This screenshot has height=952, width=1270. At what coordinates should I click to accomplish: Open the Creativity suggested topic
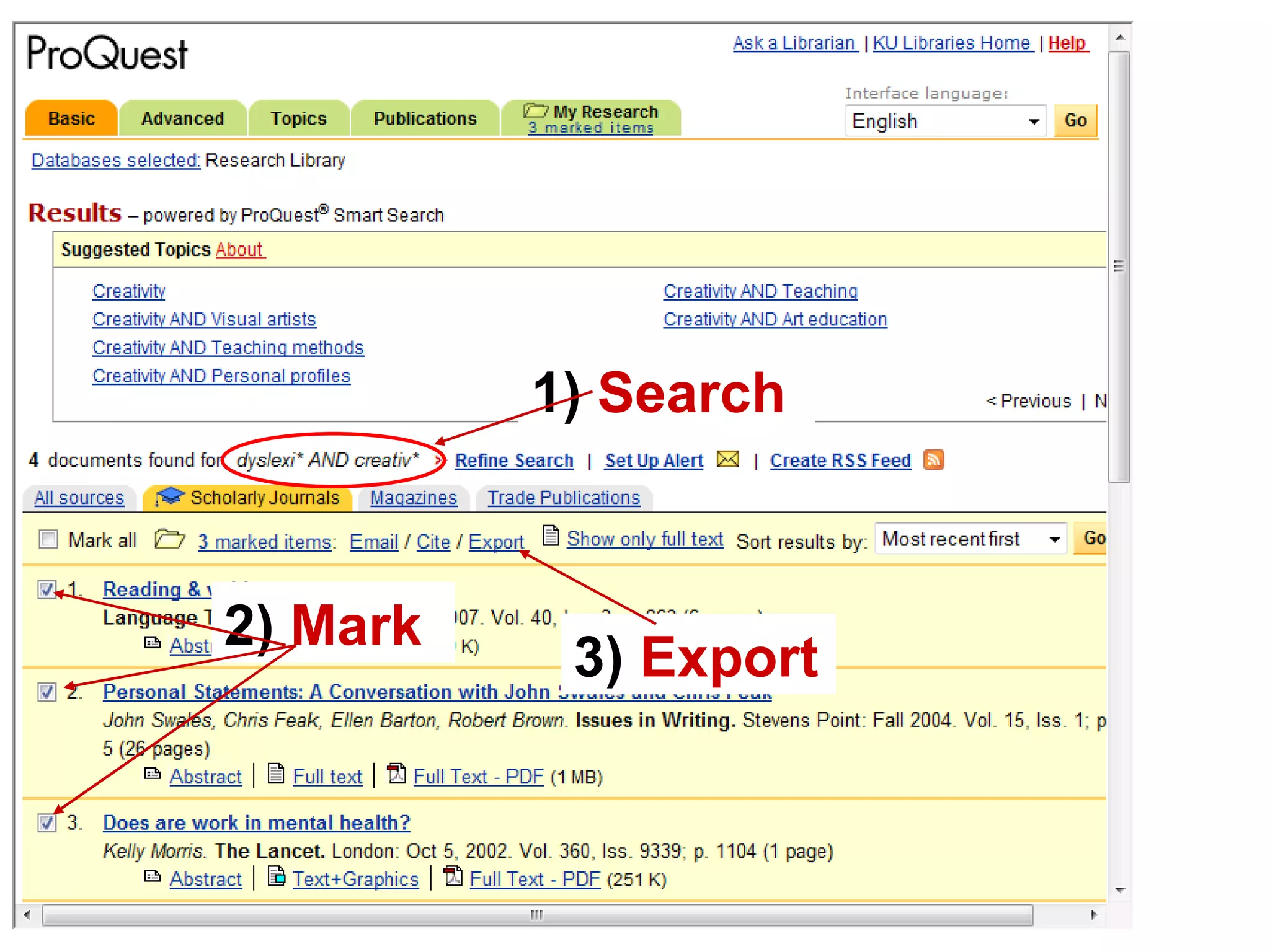(129, 291)
